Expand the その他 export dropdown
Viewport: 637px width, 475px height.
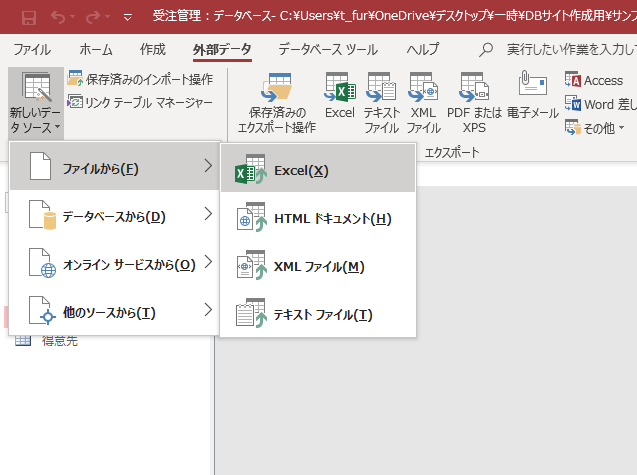(x=594, y=126)
